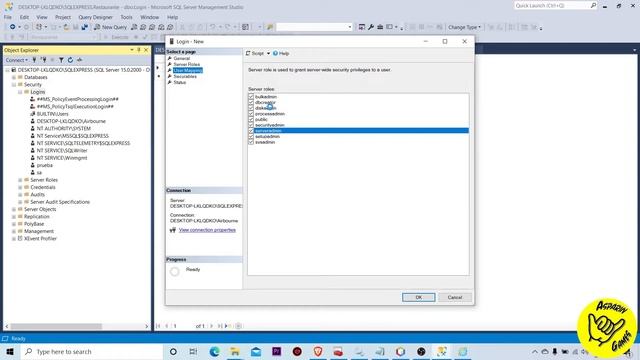Image resolution: width=640 pixels, height=360 pixels.
Task: Toggle the sysadmin server role checkbox
Action: [251, 142]
